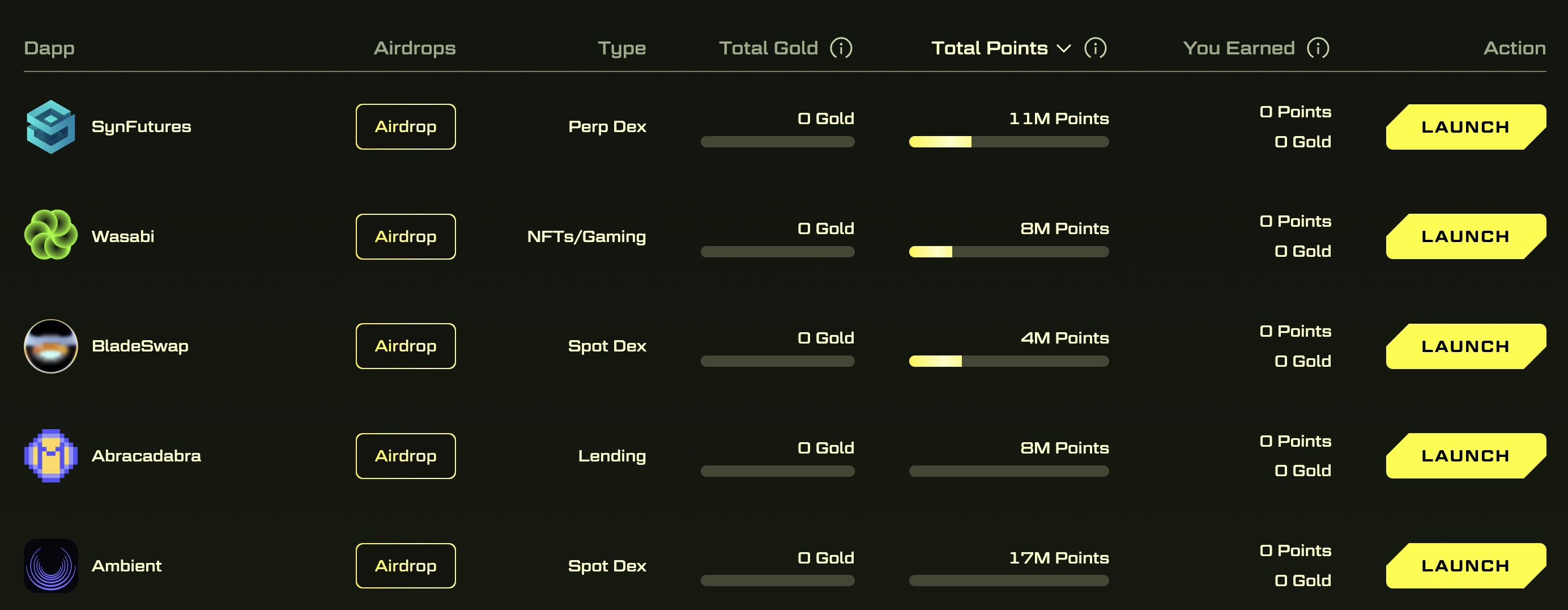Click the SynFutures cube logo icon

50,127
